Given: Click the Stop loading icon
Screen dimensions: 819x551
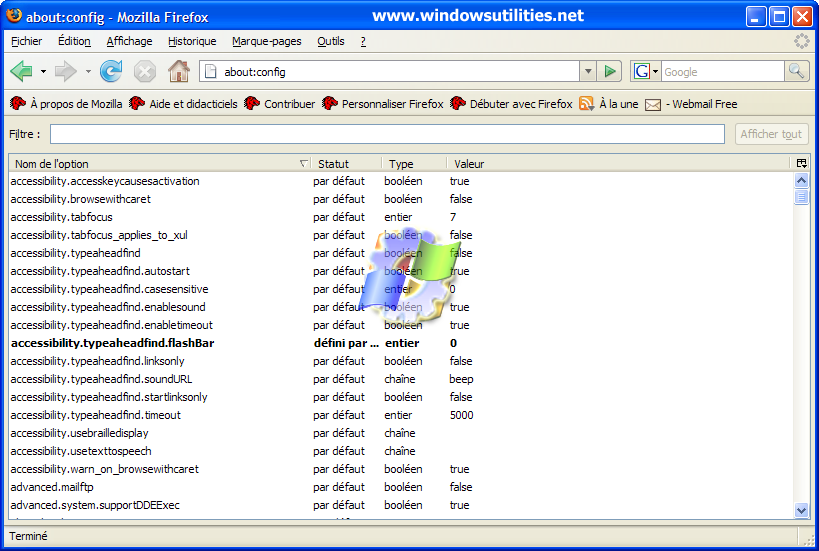Looking at the screenshot, I should 145,72.
